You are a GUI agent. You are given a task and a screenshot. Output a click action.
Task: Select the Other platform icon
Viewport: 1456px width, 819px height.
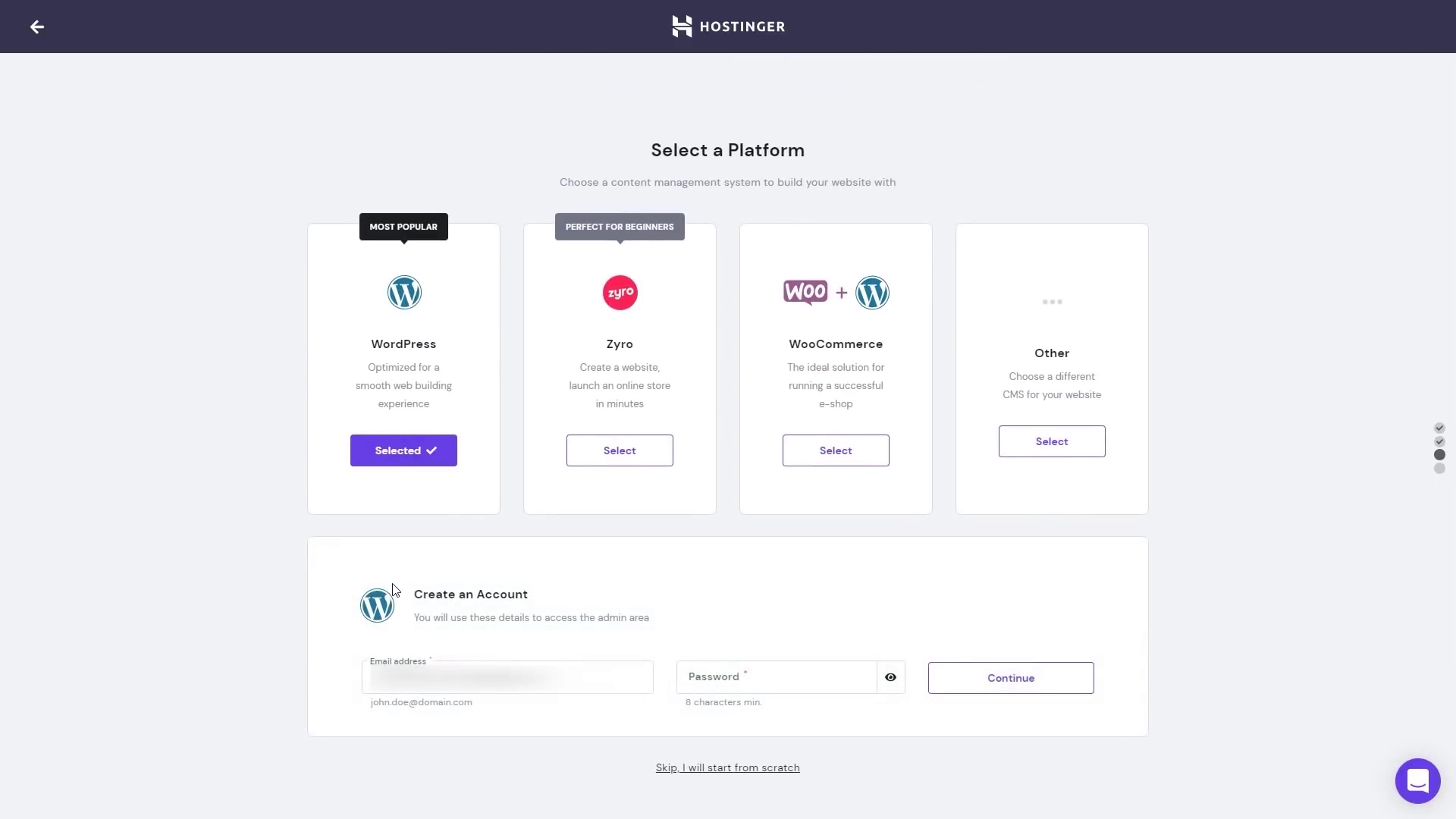(x=1051, y=302)
